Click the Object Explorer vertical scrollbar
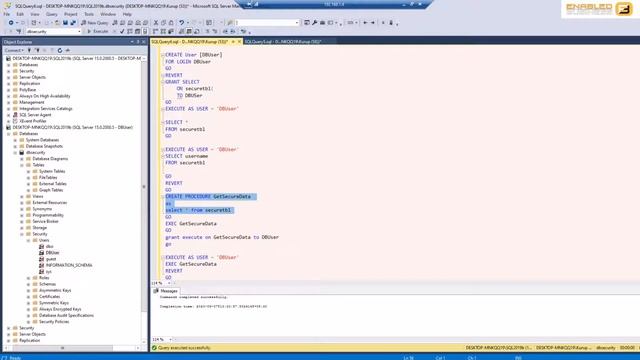The image size is (640, 360). point(144,187)
